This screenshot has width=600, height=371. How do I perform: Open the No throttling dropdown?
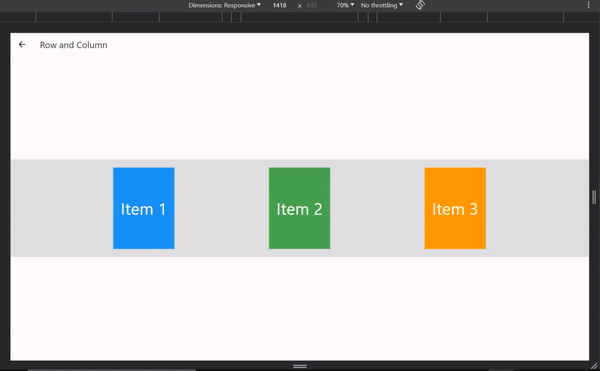[x=382, y=5]
